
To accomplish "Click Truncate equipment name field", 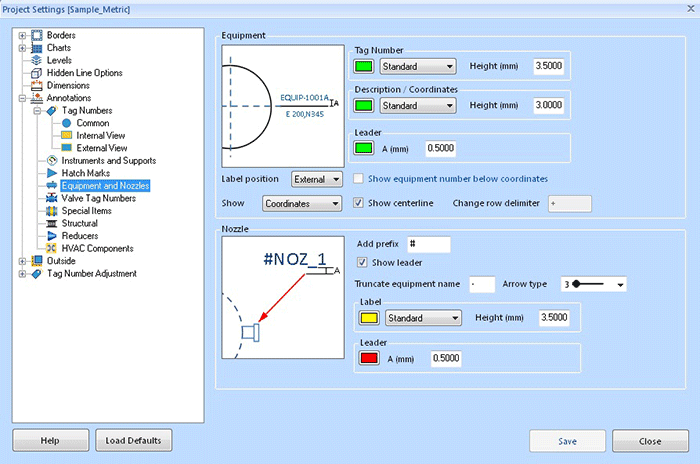I will click(482, 284).
